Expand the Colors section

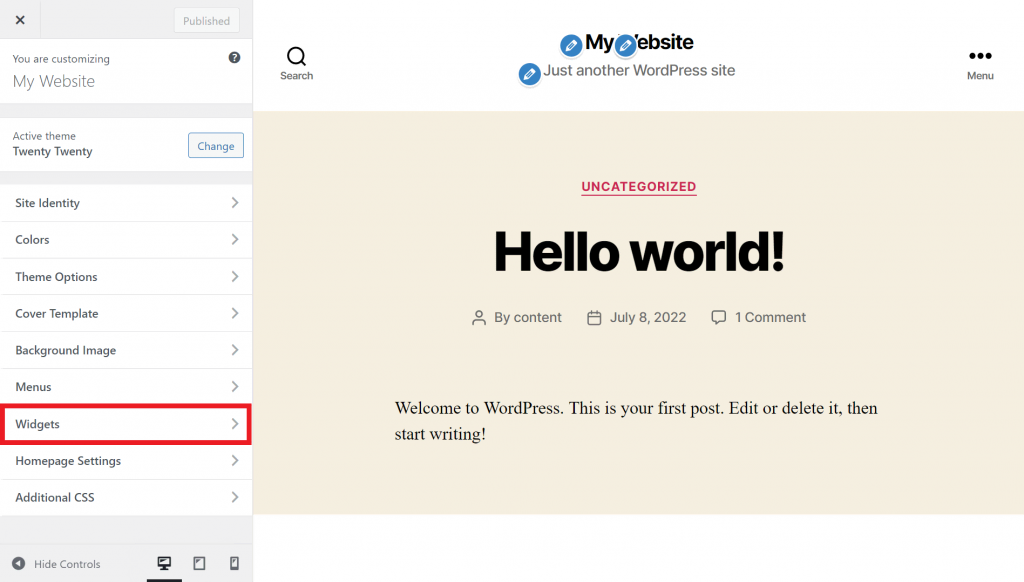pyautogui.click(x=126, y=240)
